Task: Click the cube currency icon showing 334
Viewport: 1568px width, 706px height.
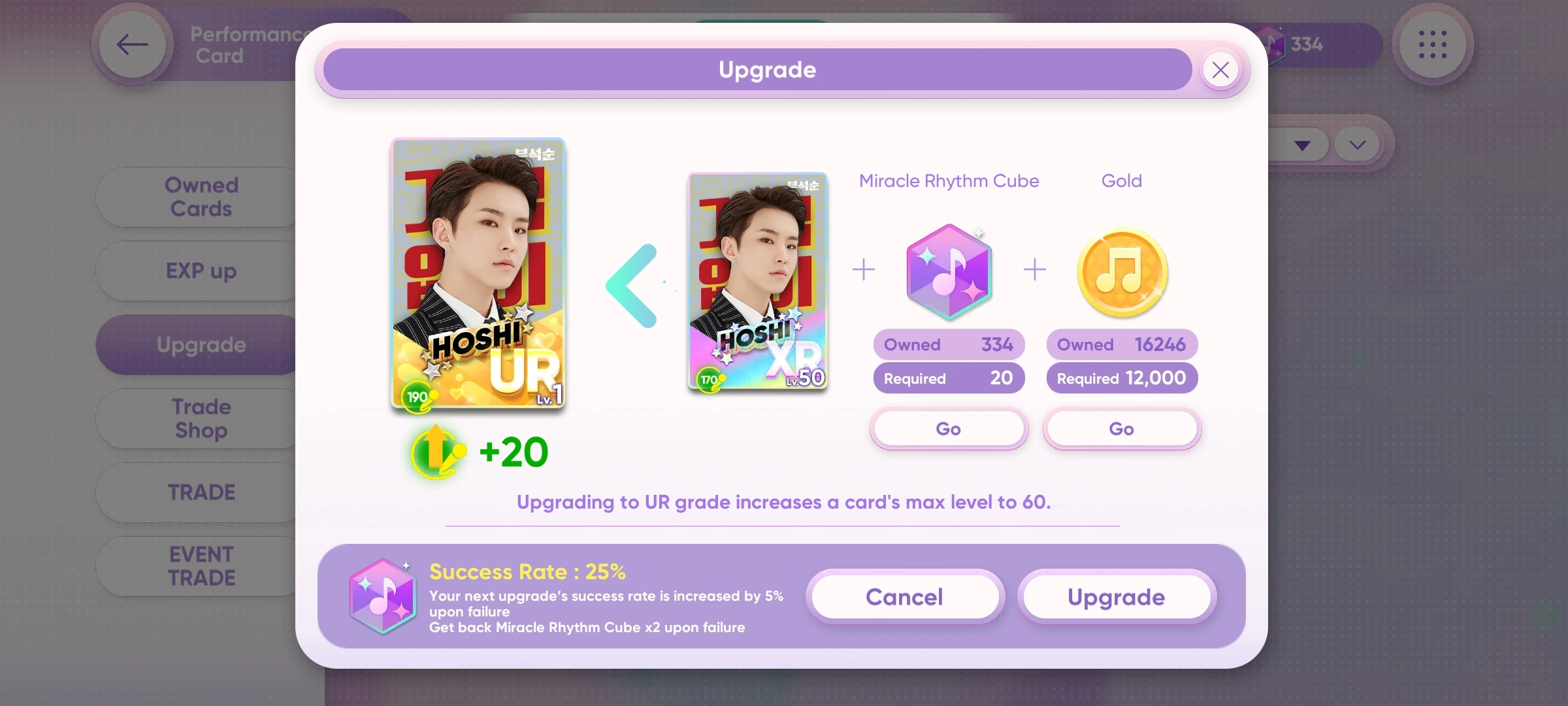Action: pyautogui.click(x=1273, y=44)
